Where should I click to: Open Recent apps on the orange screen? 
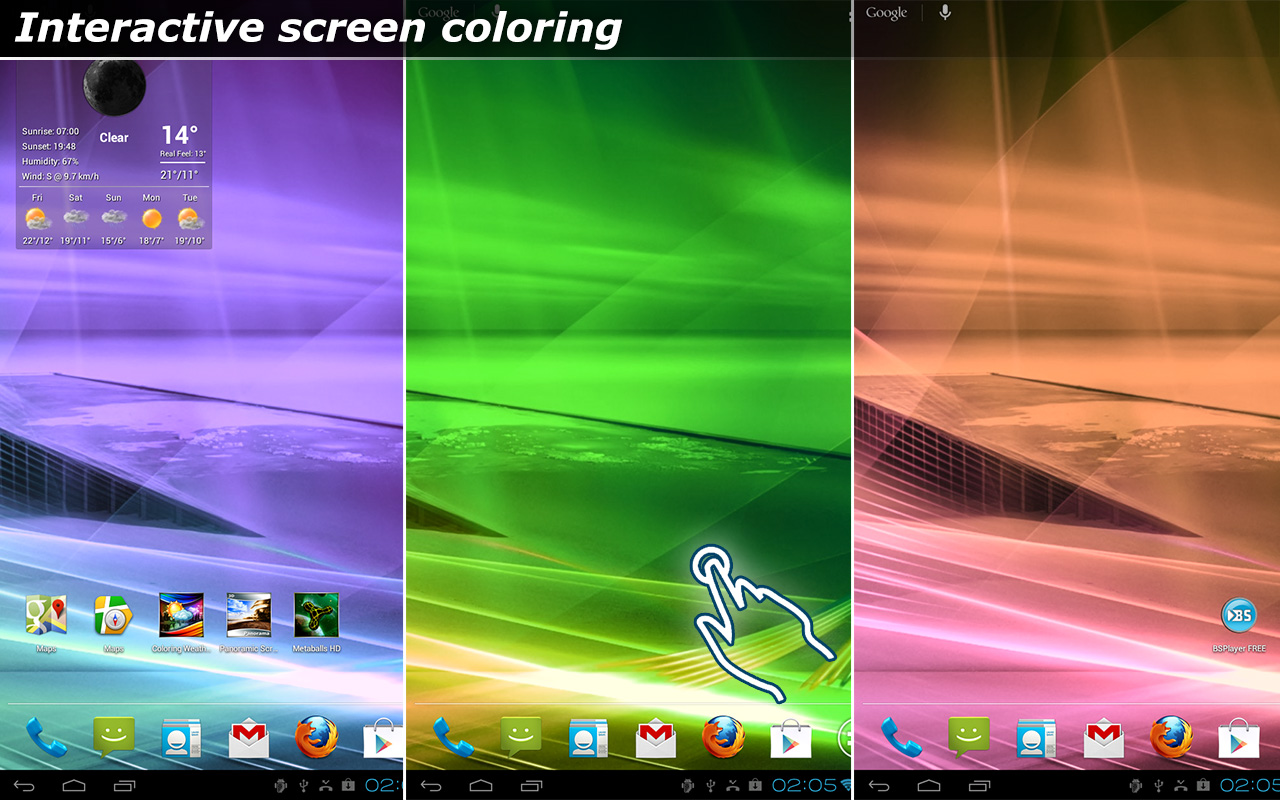pos(979,785)
